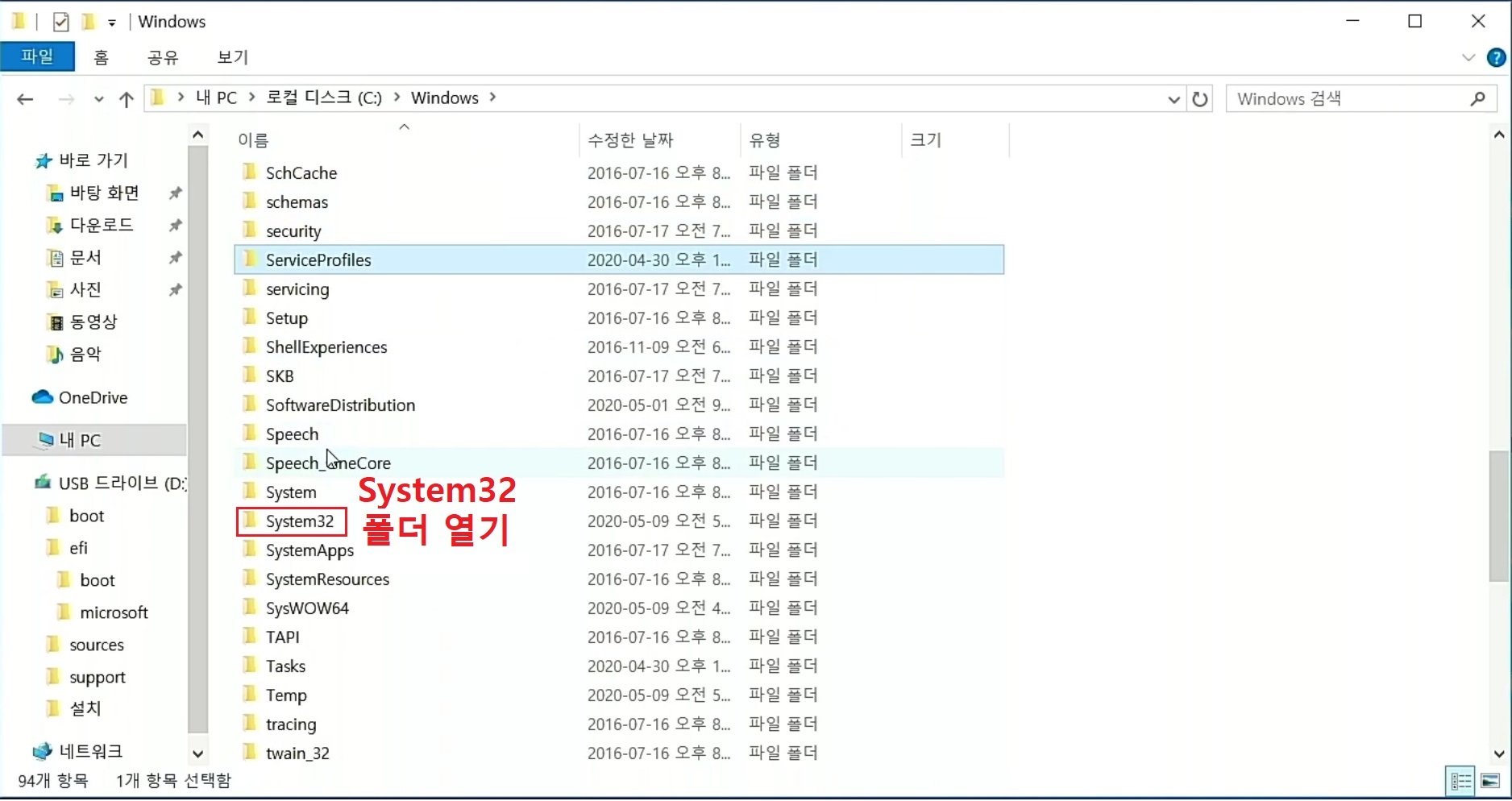Go up one folder level
The width and height of the screenshot is (1512, 801).
click(x=127, y=99)
